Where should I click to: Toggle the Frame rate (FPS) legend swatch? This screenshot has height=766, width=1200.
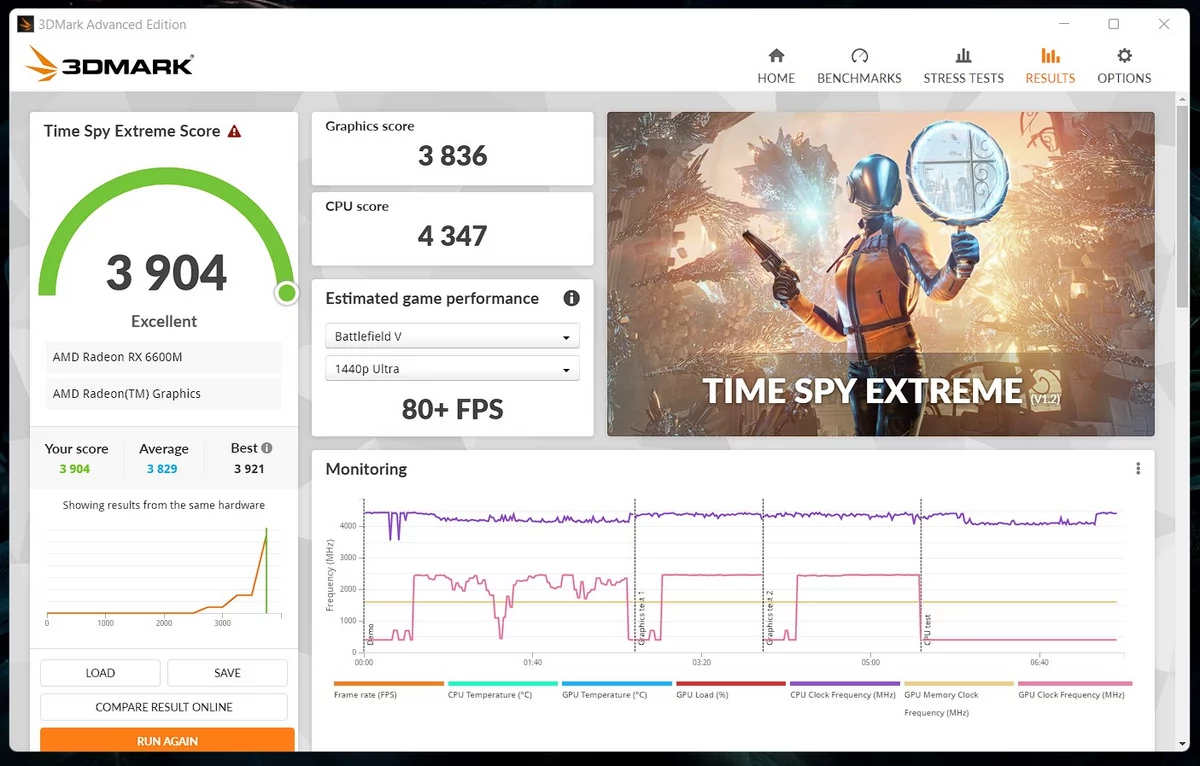click(x=389, y=684)
